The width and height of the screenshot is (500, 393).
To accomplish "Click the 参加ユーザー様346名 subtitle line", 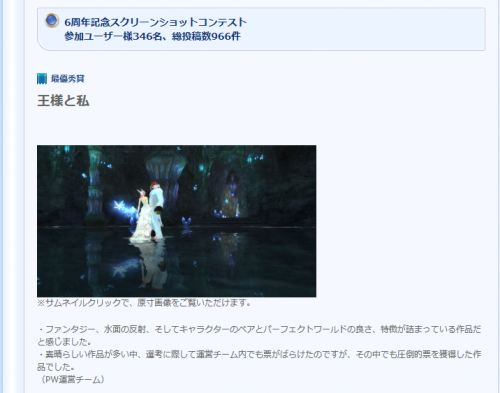I will [152, 36].
